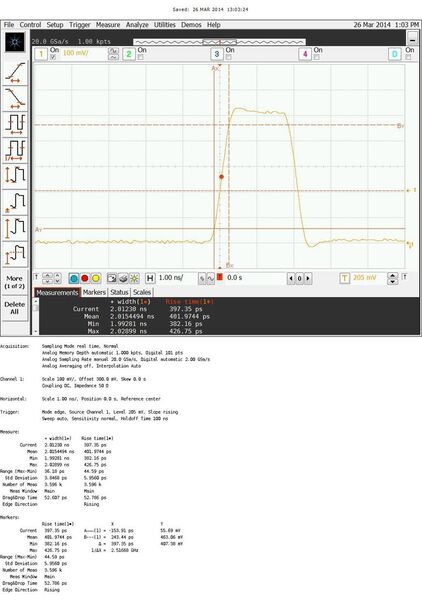This screenshot has width=422, height=600.
Task: Open the Trigger menu
Action: (x=80, y=24)
